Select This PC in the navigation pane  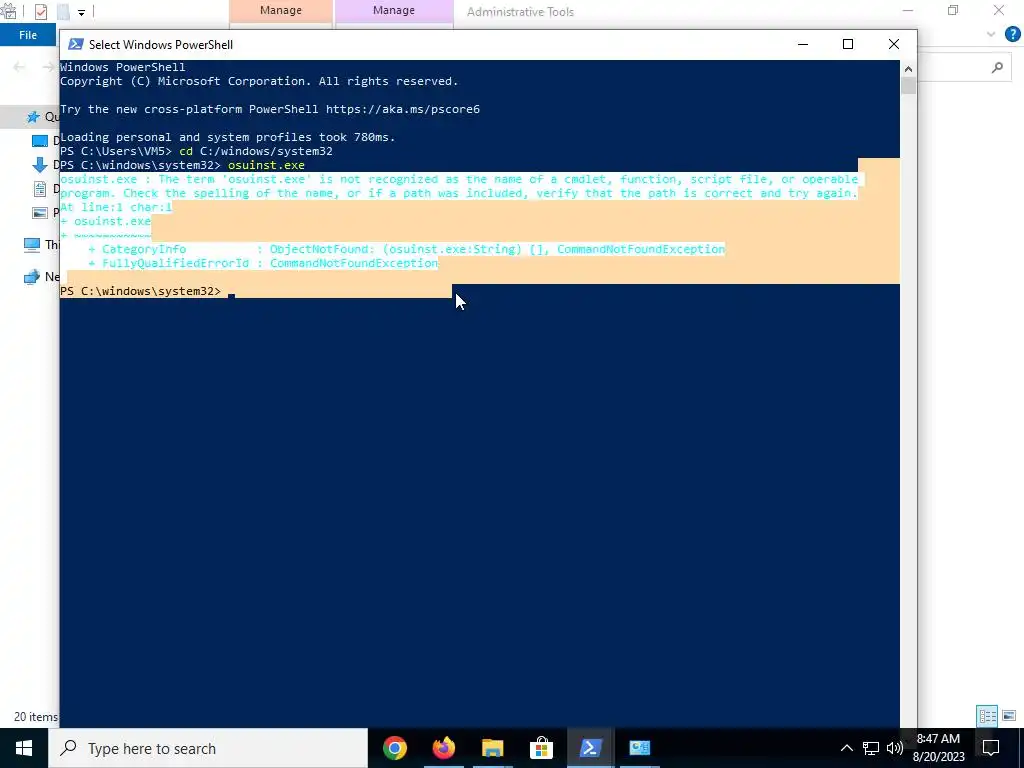[41, 245]
